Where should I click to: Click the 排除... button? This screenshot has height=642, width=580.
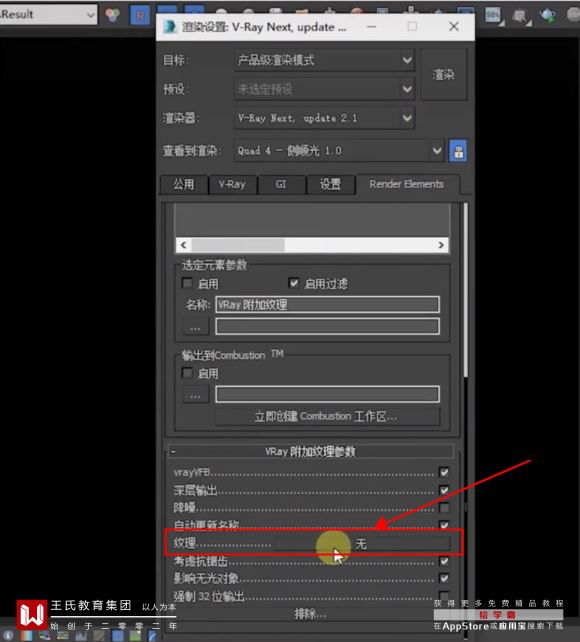point(310,614)
